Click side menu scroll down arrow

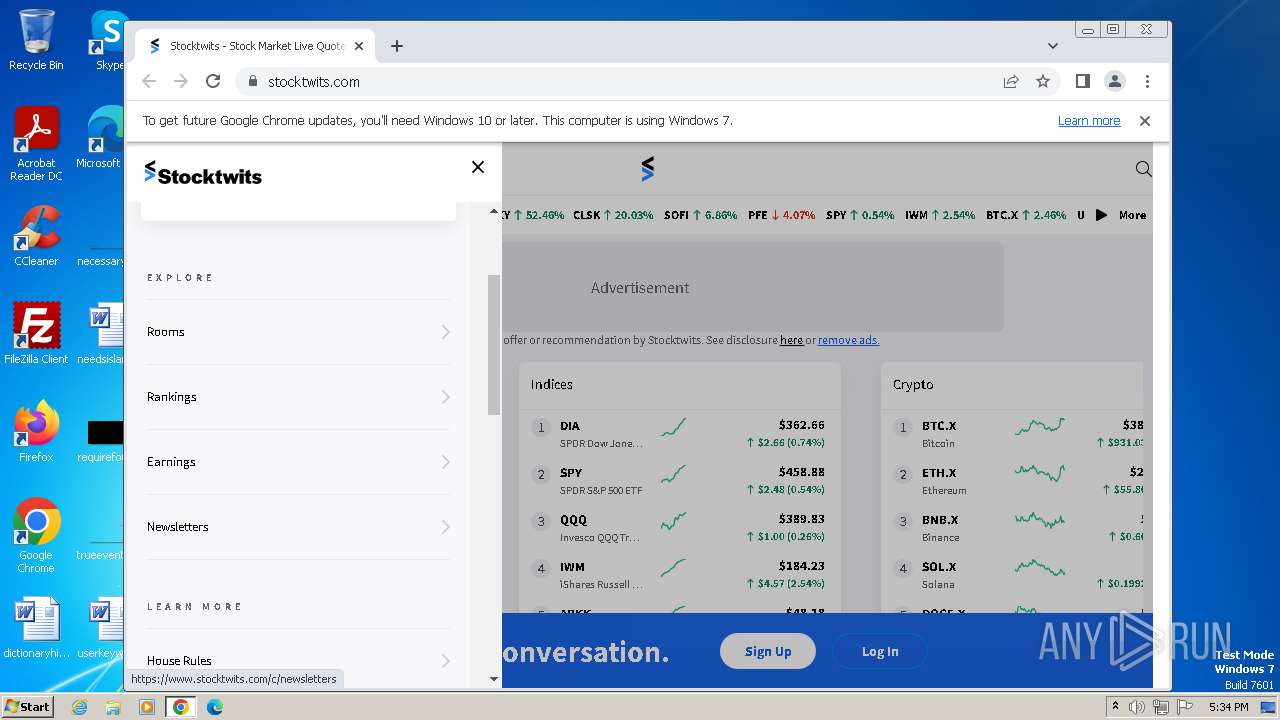coord(493,679)
